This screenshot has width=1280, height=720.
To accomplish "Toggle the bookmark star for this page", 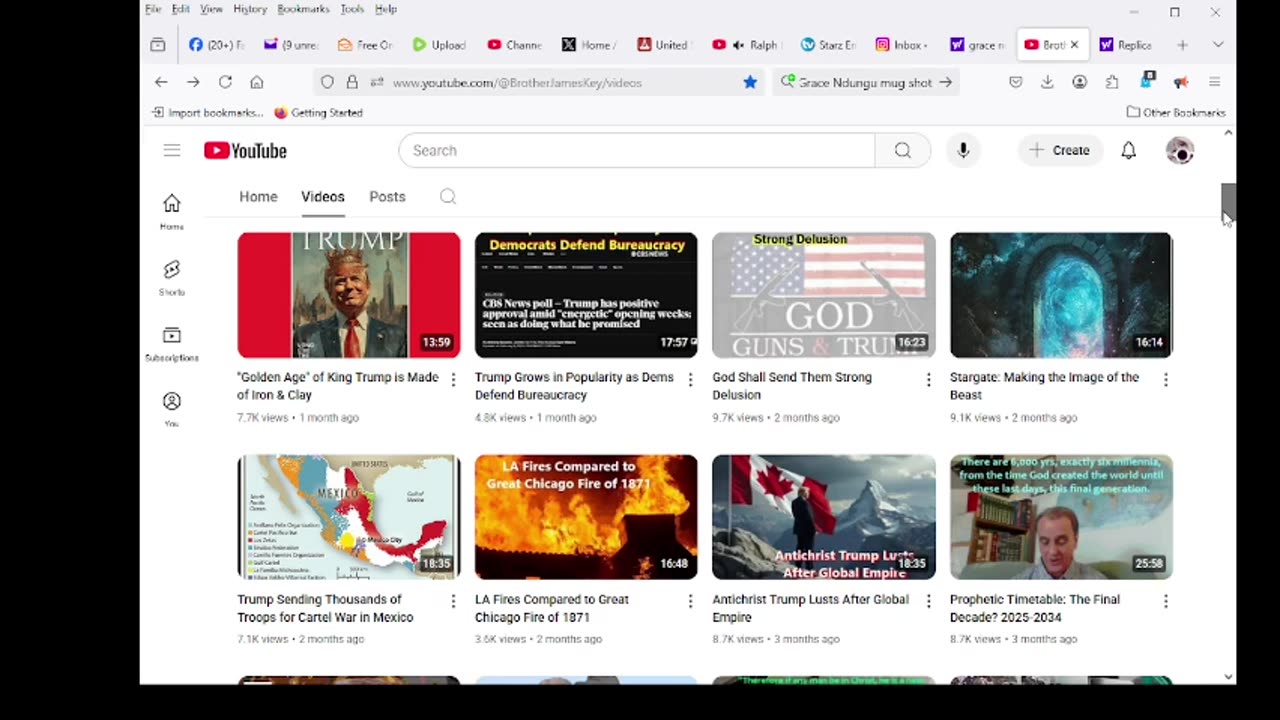I will 750,82.
